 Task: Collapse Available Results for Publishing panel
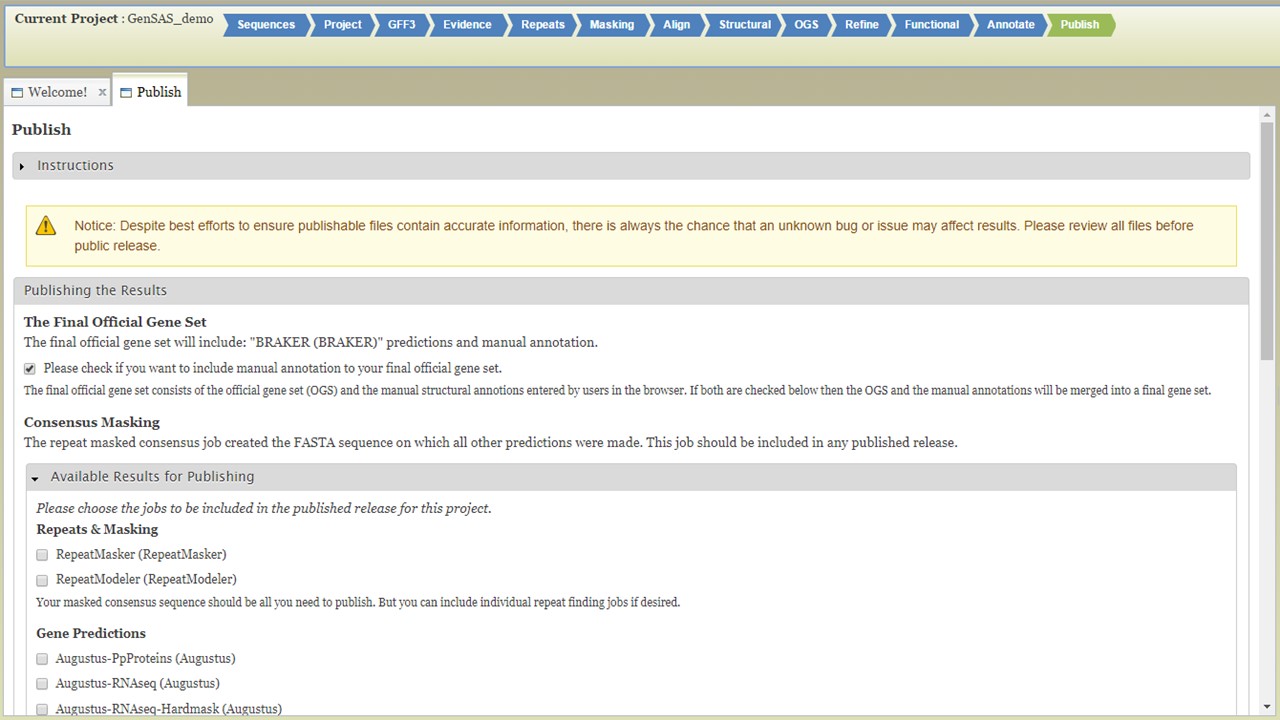pyautogui.click(x=631, y=477)
